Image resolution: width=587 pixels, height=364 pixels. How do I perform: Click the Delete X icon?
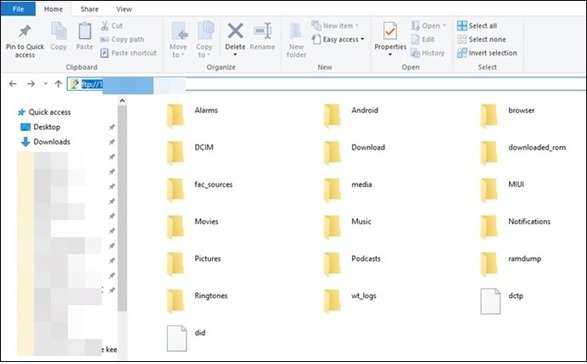click(x=235, y=31)
